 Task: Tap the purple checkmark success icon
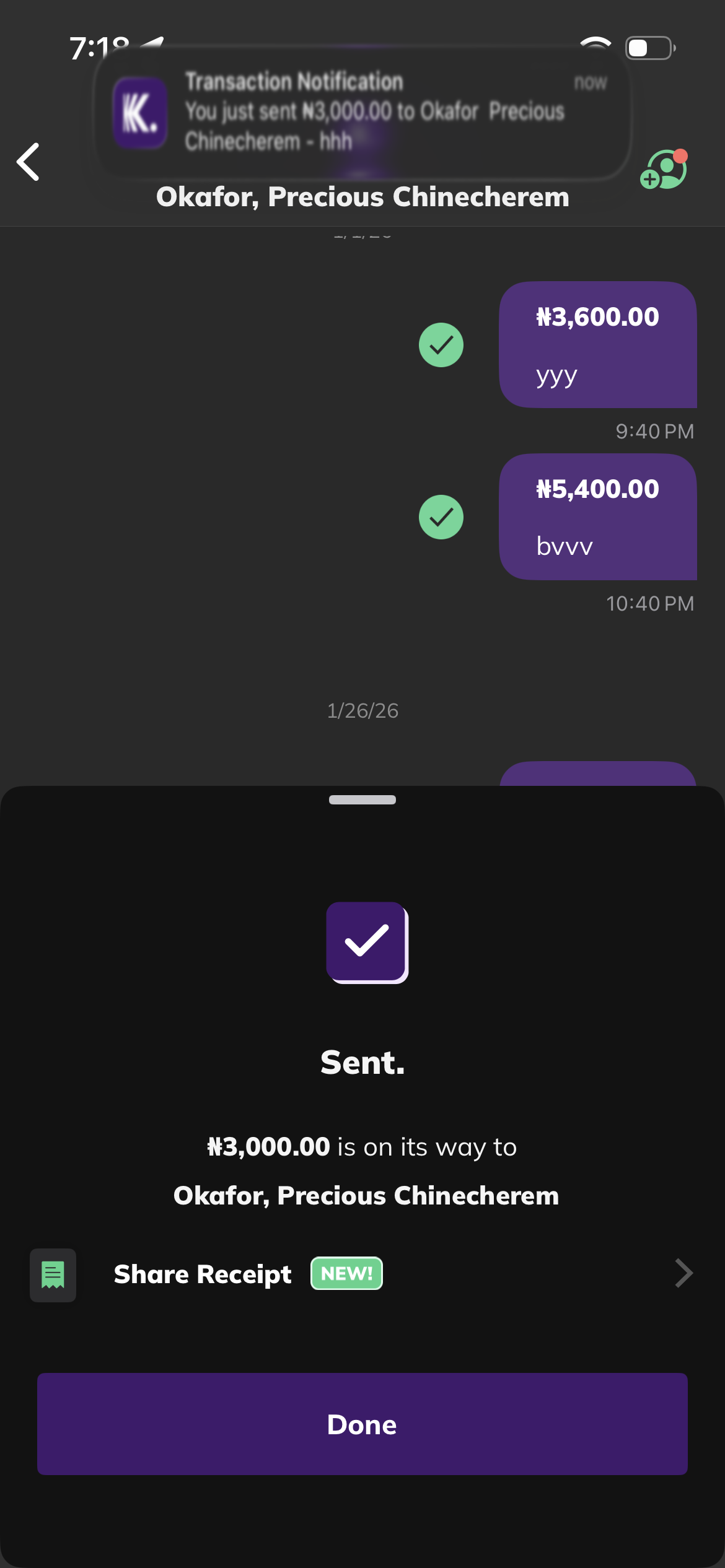367,942
